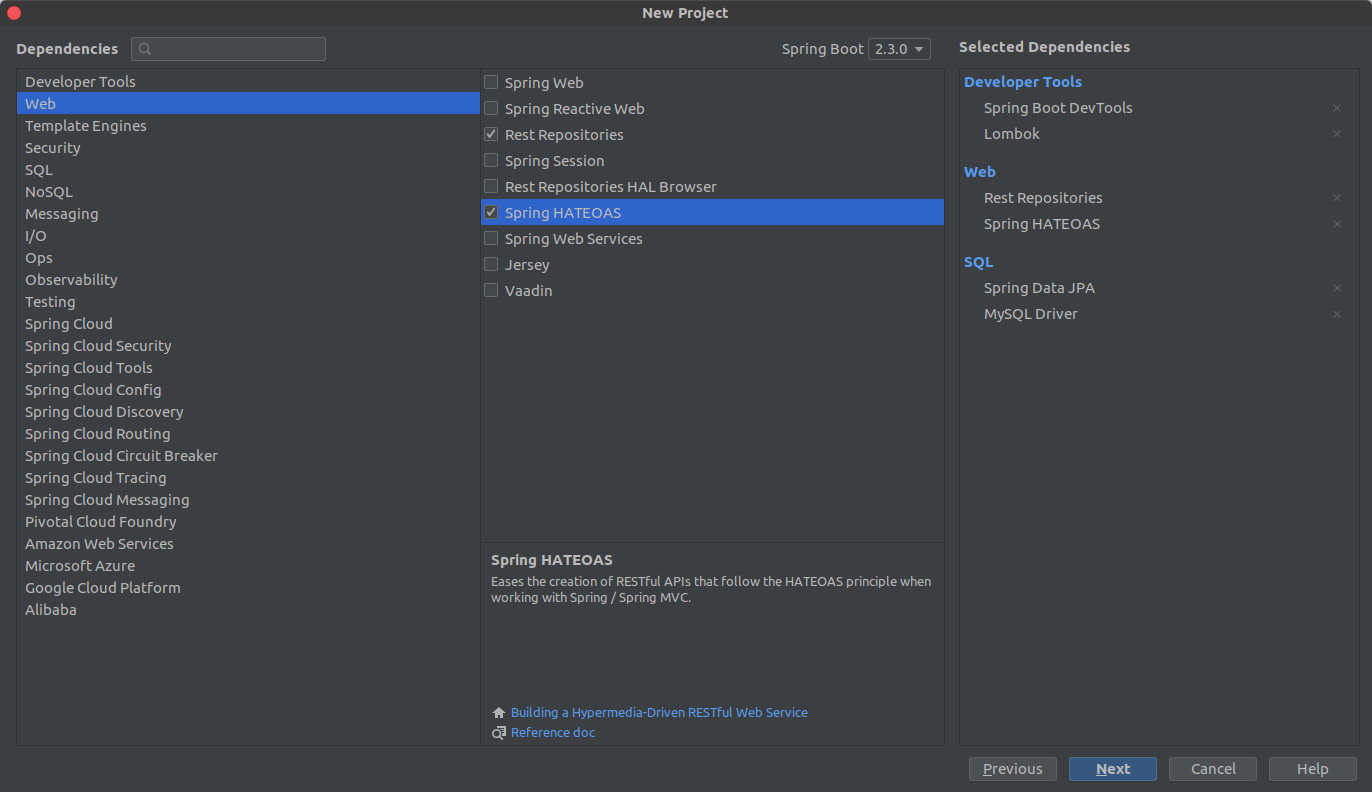Open the Spring Boot version dropdown

tap(899, 49)
